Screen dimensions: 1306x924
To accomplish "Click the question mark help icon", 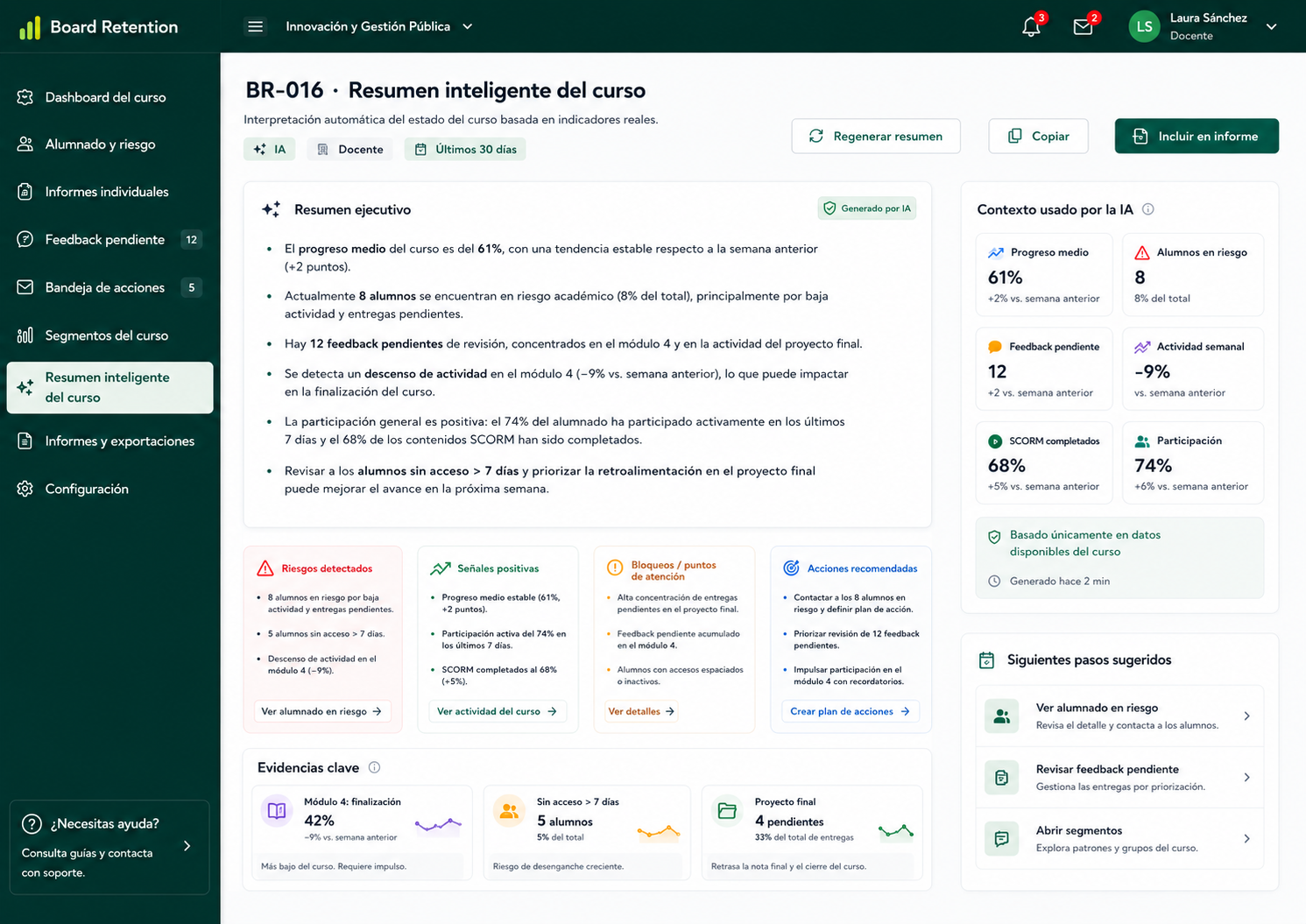I will pyautogui.click(x=32, y=824).
